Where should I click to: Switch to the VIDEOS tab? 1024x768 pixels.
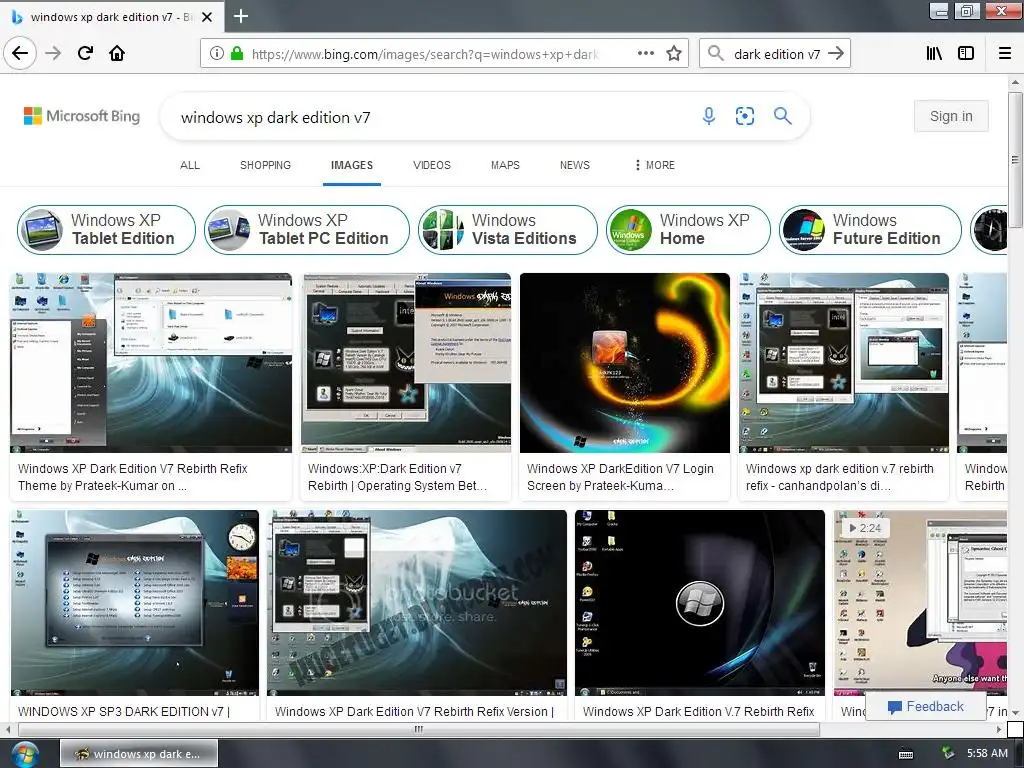[432, 165]
